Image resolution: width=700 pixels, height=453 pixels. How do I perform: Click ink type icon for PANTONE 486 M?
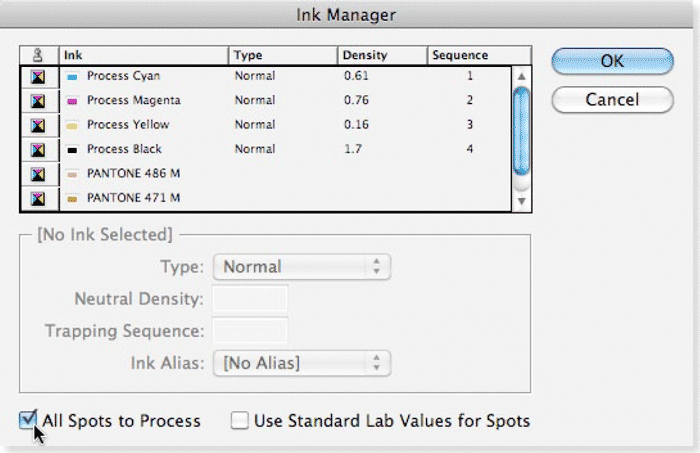[38, 174]
